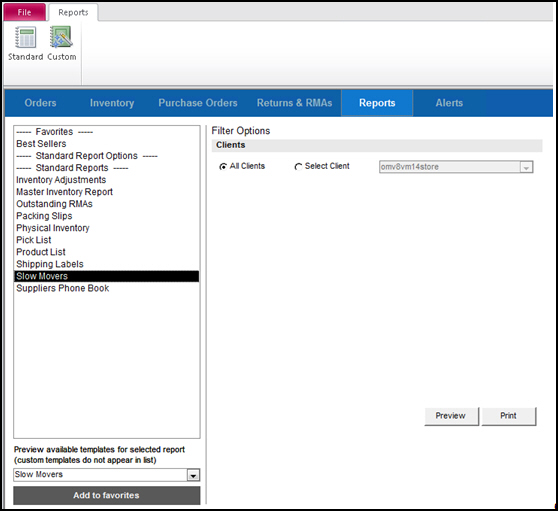Open the Standard reports icon
Viewport: 558px width, 511px height.
pyautogui.click(x=25, y=43)
